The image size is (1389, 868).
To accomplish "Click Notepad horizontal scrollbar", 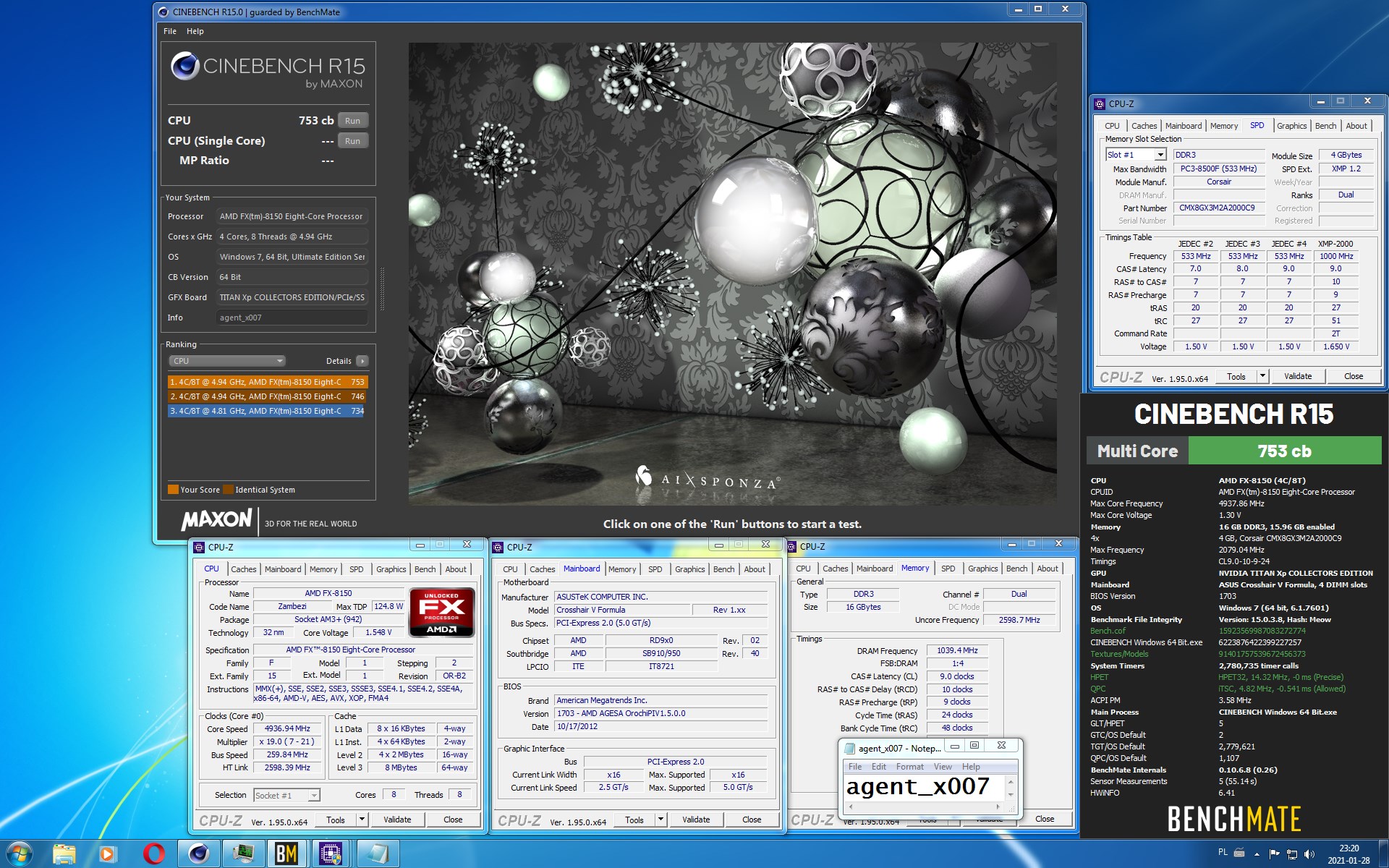I will pos(924,806).
